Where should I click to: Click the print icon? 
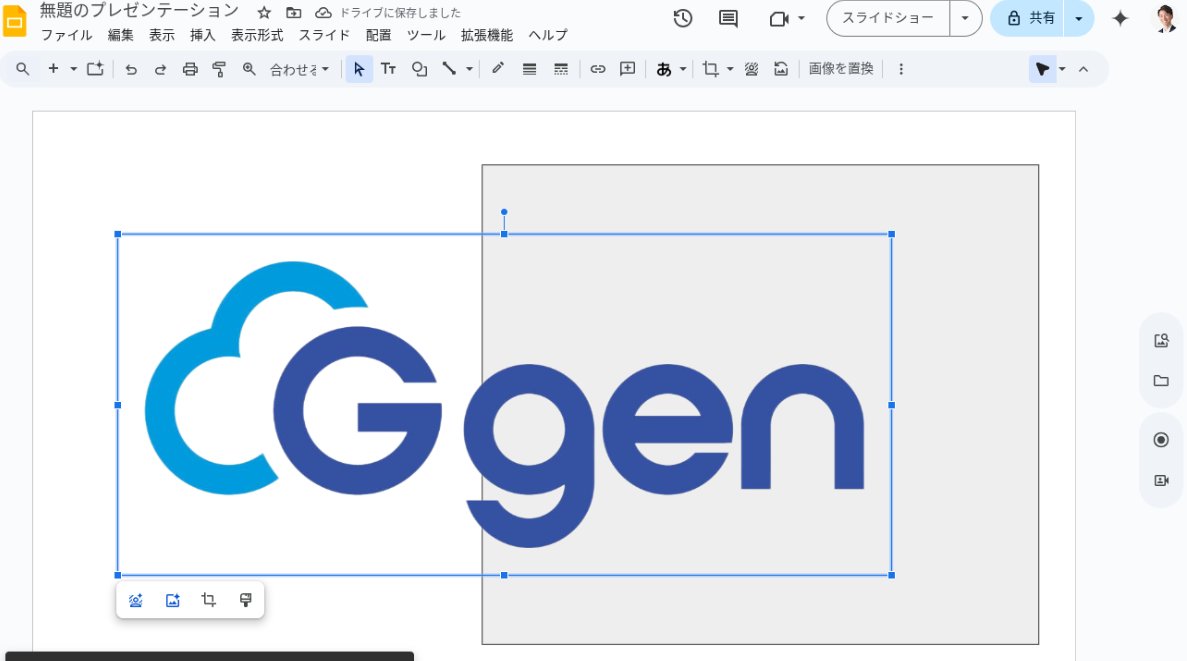click(190, 69)
